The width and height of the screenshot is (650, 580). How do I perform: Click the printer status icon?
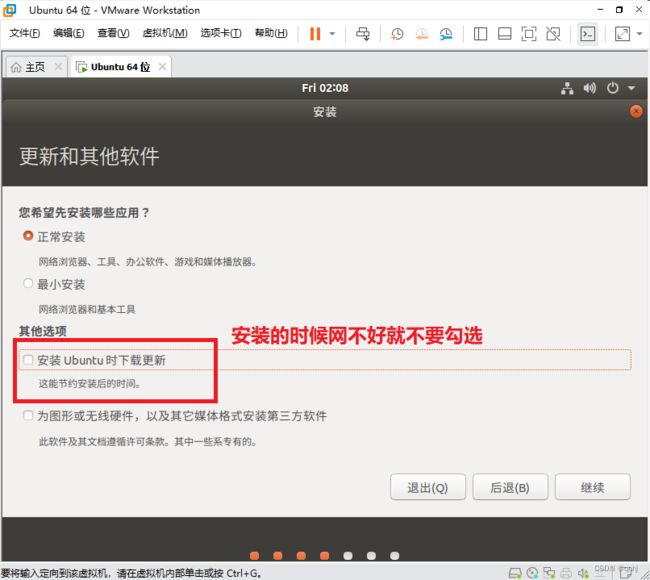pos(566,573)
